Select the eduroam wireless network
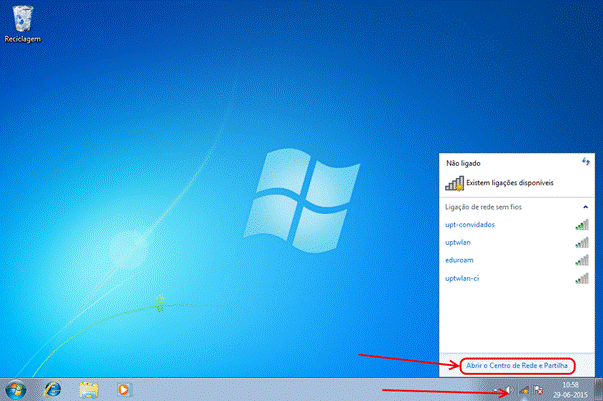 click(459, 259)
